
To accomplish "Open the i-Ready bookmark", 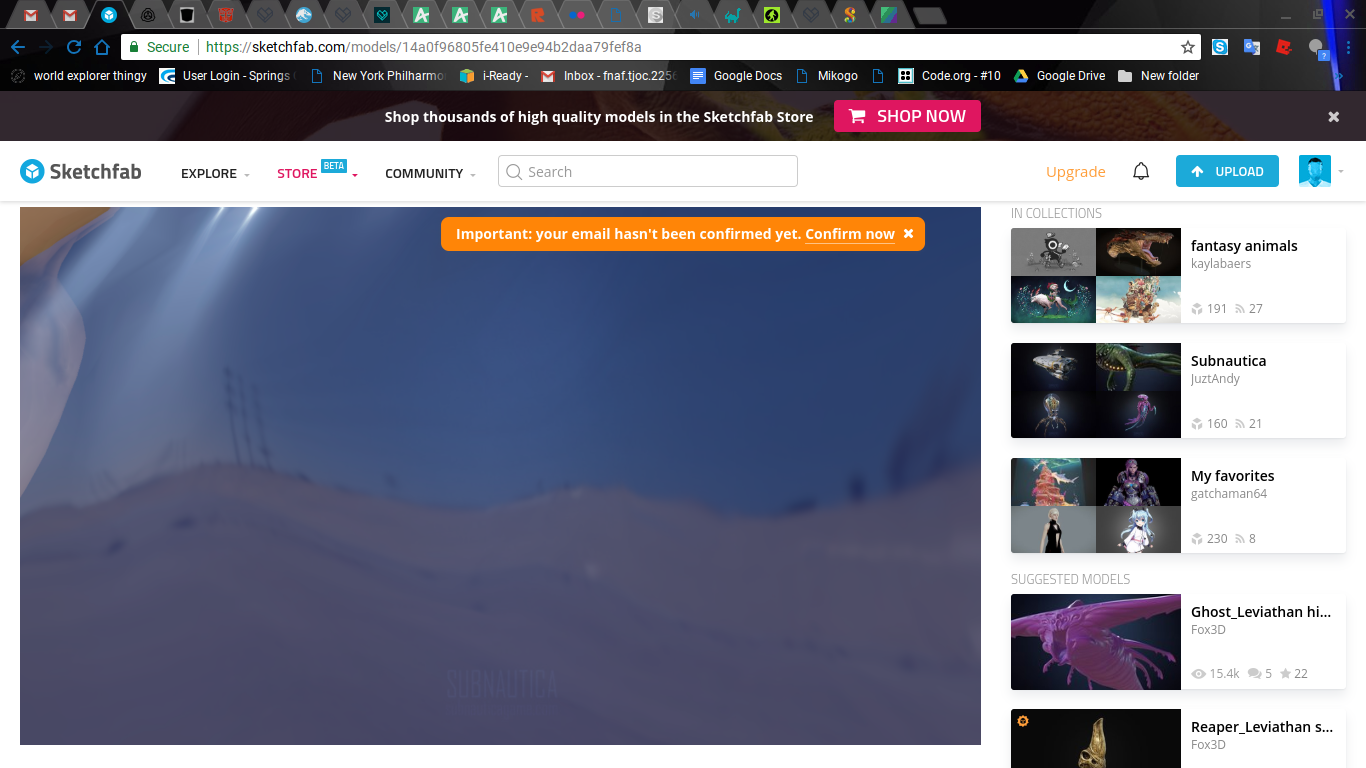I will click(493, 76).
